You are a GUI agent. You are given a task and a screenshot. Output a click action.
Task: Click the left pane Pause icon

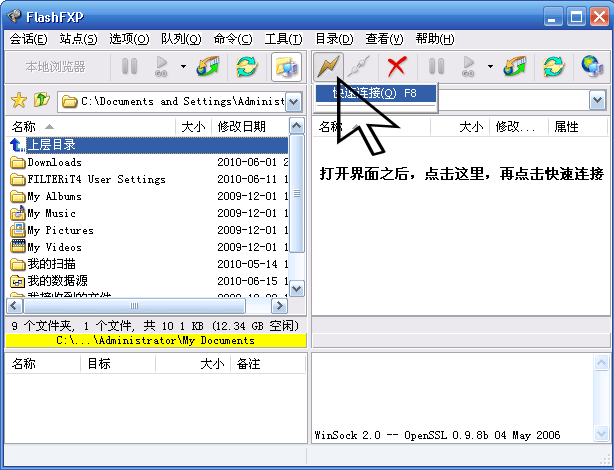[x=129, y=66]
